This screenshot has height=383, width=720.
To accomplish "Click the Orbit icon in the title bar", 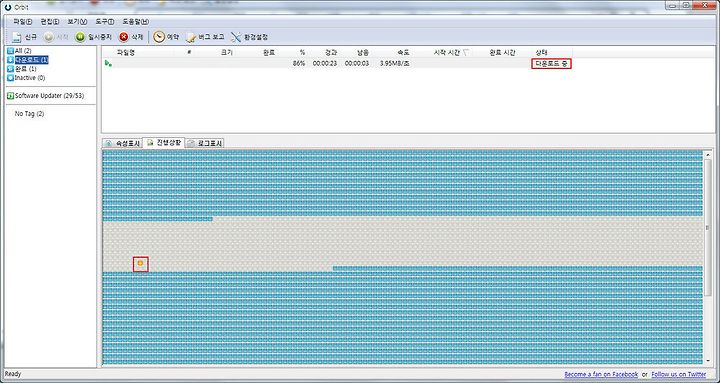I will pos(7,7).
